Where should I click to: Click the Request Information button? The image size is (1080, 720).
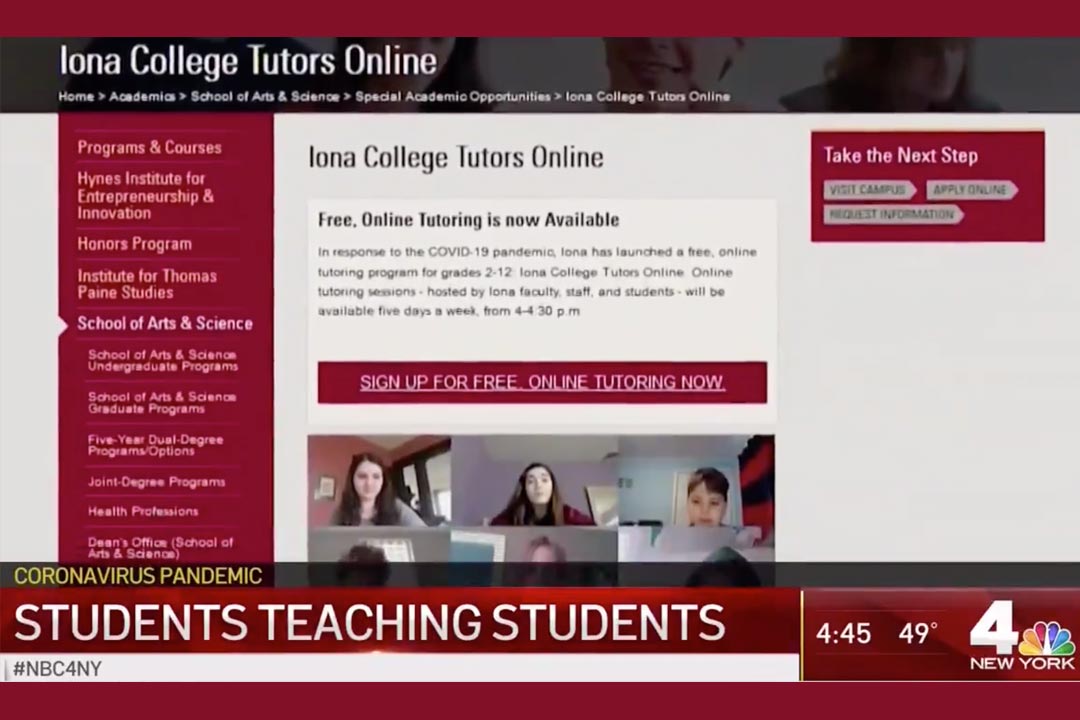(x=893, y=214)
